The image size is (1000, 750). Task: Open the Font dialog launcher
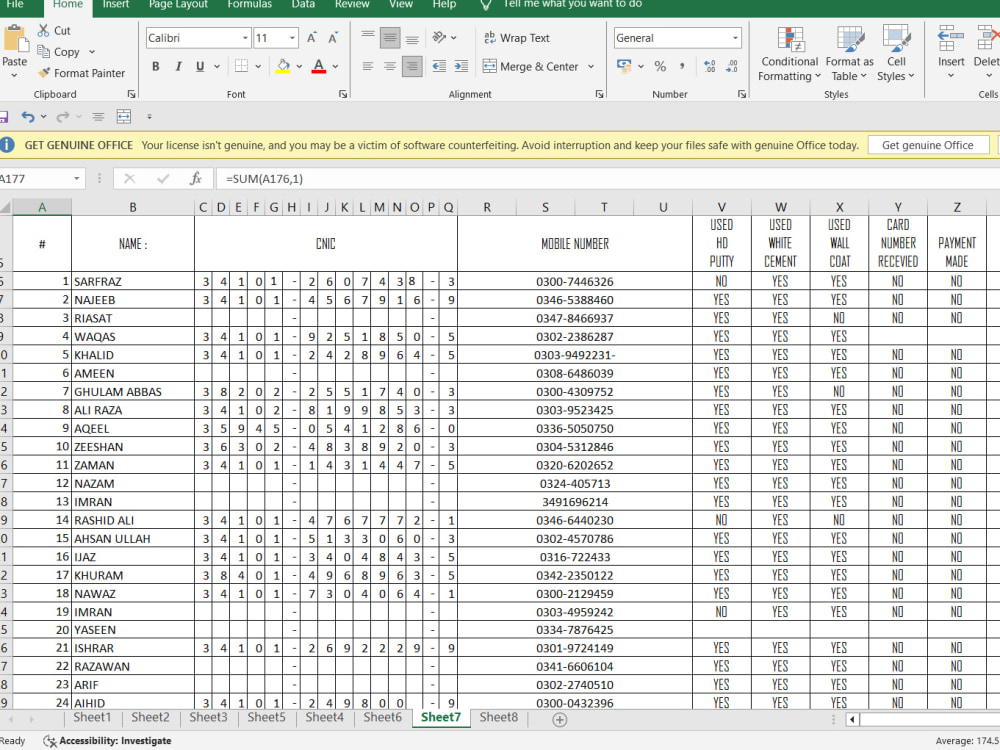343,94
